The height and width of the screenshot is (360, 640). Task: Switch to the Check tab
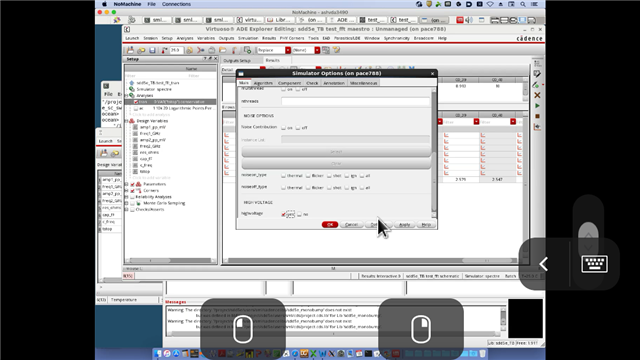tap(312, 83)
